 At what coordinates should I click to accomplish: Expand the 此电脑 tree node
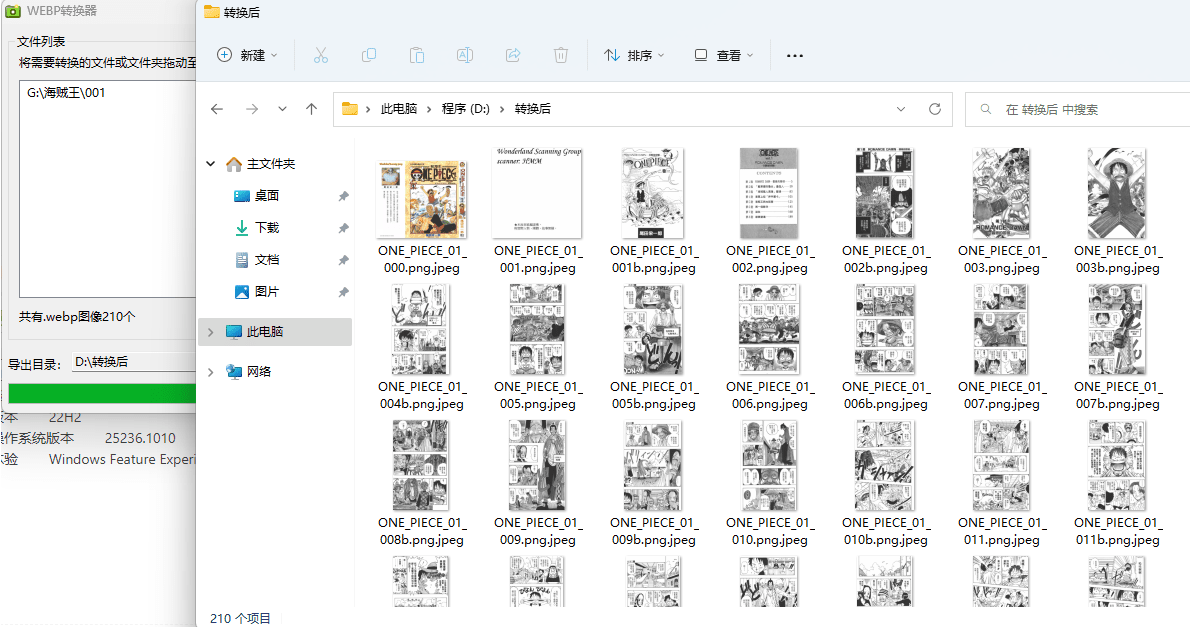pyautogui.click(x=211, y=332)
